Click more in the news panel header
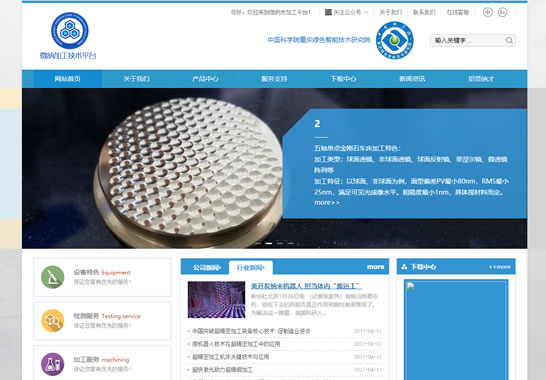This screenshot has width=546, height=380. point(375,267)
